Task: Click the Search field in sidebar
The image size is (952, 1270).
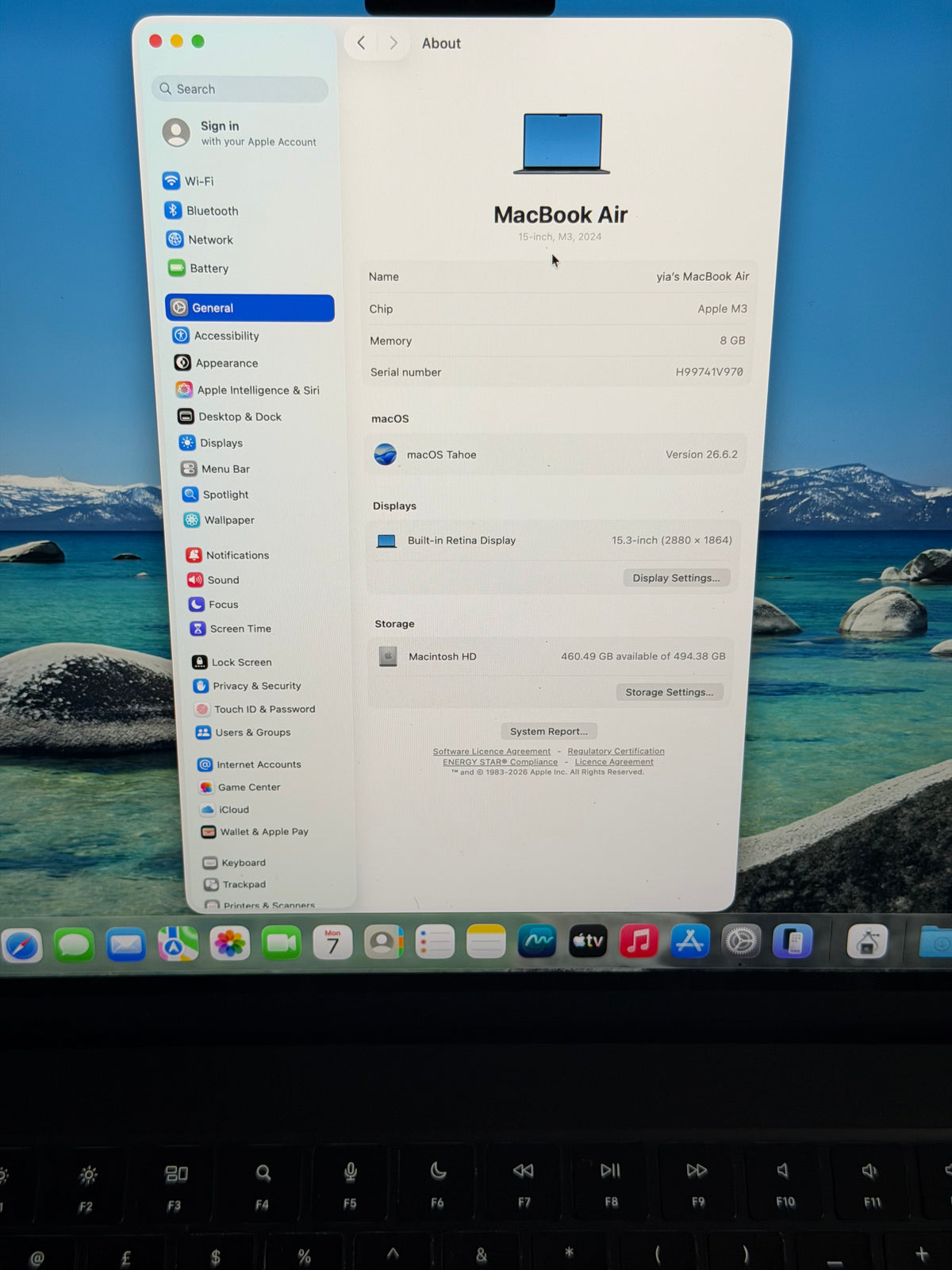Action: [x=240, y=89]
